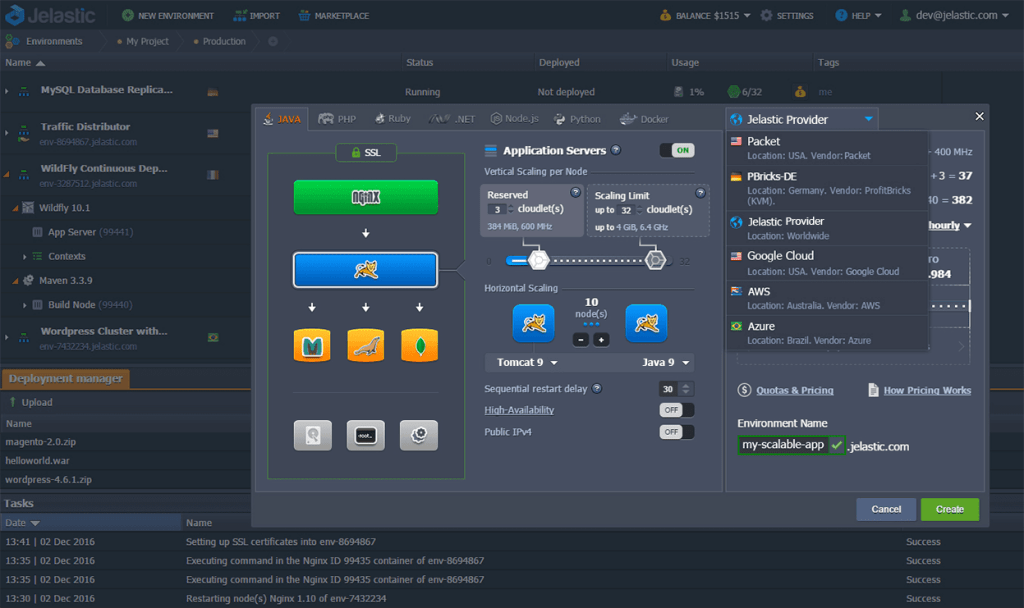Viewport: 1024px width, 608px height.
Task: Click the shared storage node icon
Action: tap(313, 435)
